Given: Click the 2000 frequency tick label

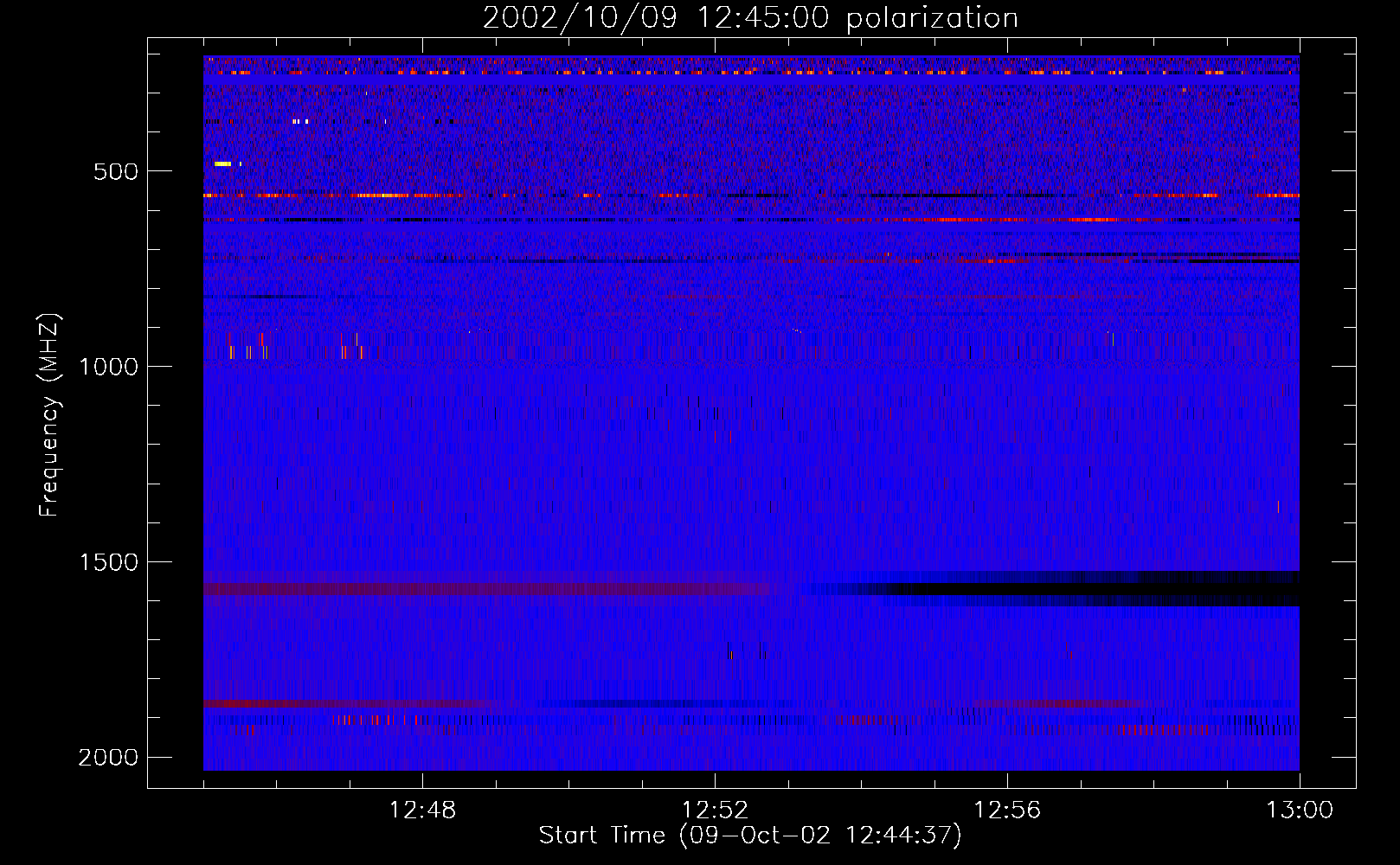Looking at the screenshot, I should 108,758.
